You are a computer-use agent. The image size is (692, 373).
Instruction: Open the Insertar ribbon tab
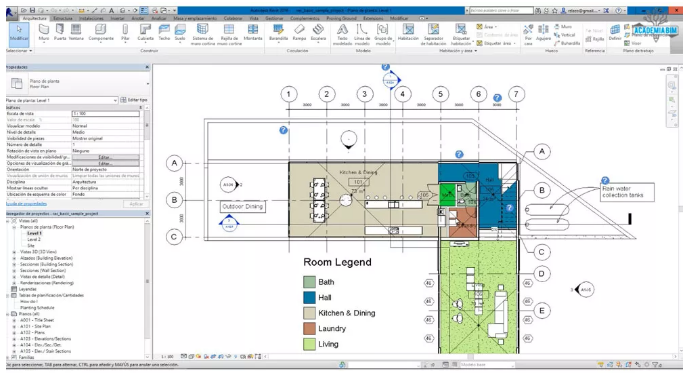tap(117, 19)
